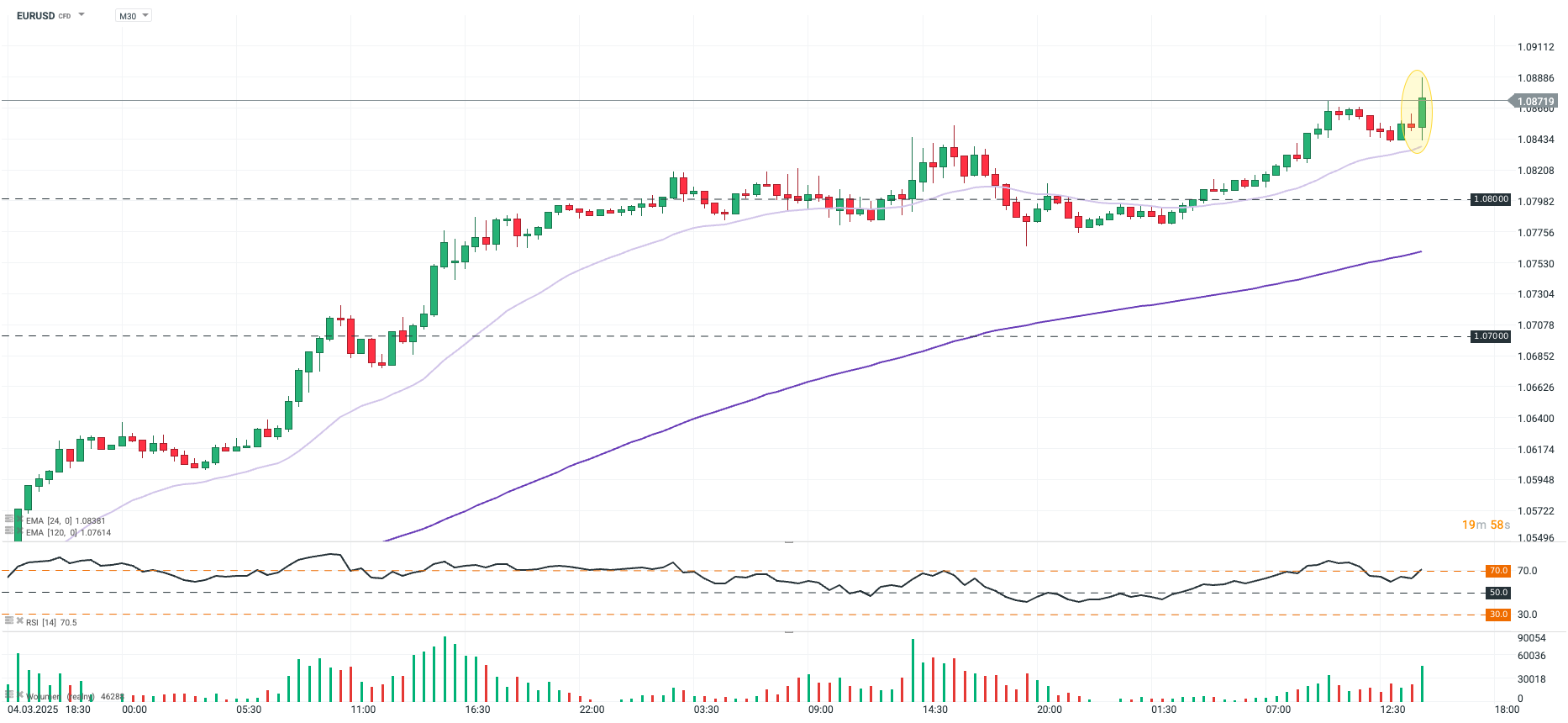The image size is (1568, 723).
Task: Remove EMA 24 indicator with X icon
Action: click(x=19, y=519)
